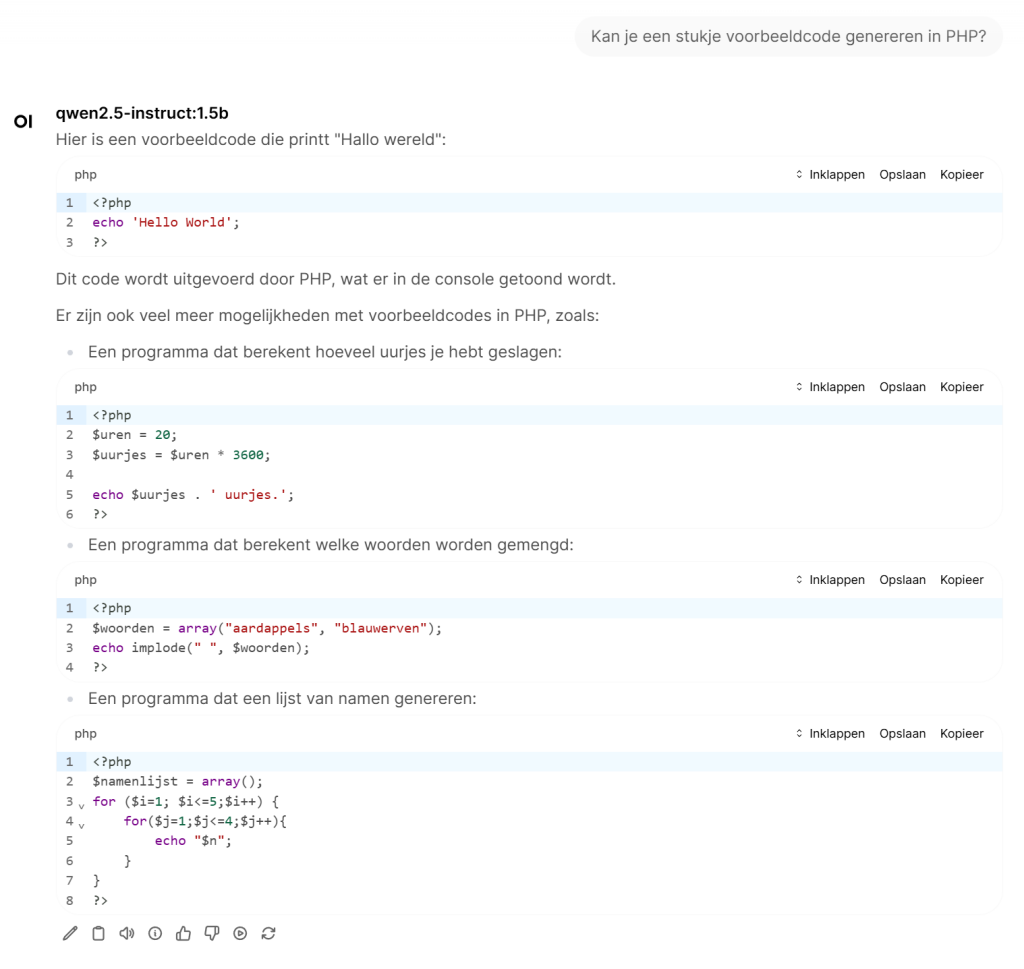The height and width of the screenshot is (969, 1024).
Task: Collapse the Hello World code block with Inklappen
Action: [x=830, y=175]
